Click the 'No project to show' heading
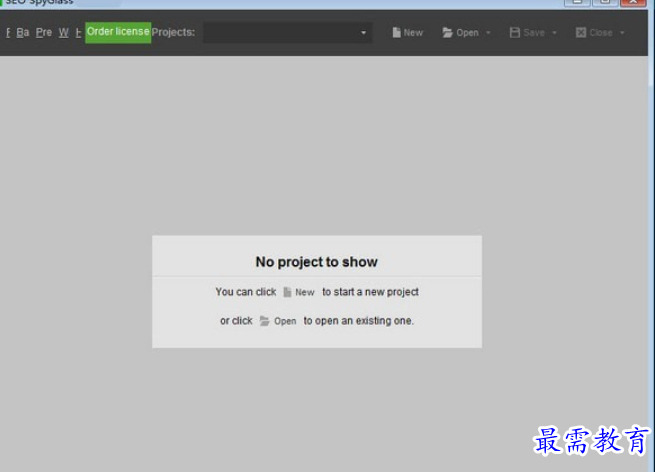 pyautogui.click(x=317, y=262)
